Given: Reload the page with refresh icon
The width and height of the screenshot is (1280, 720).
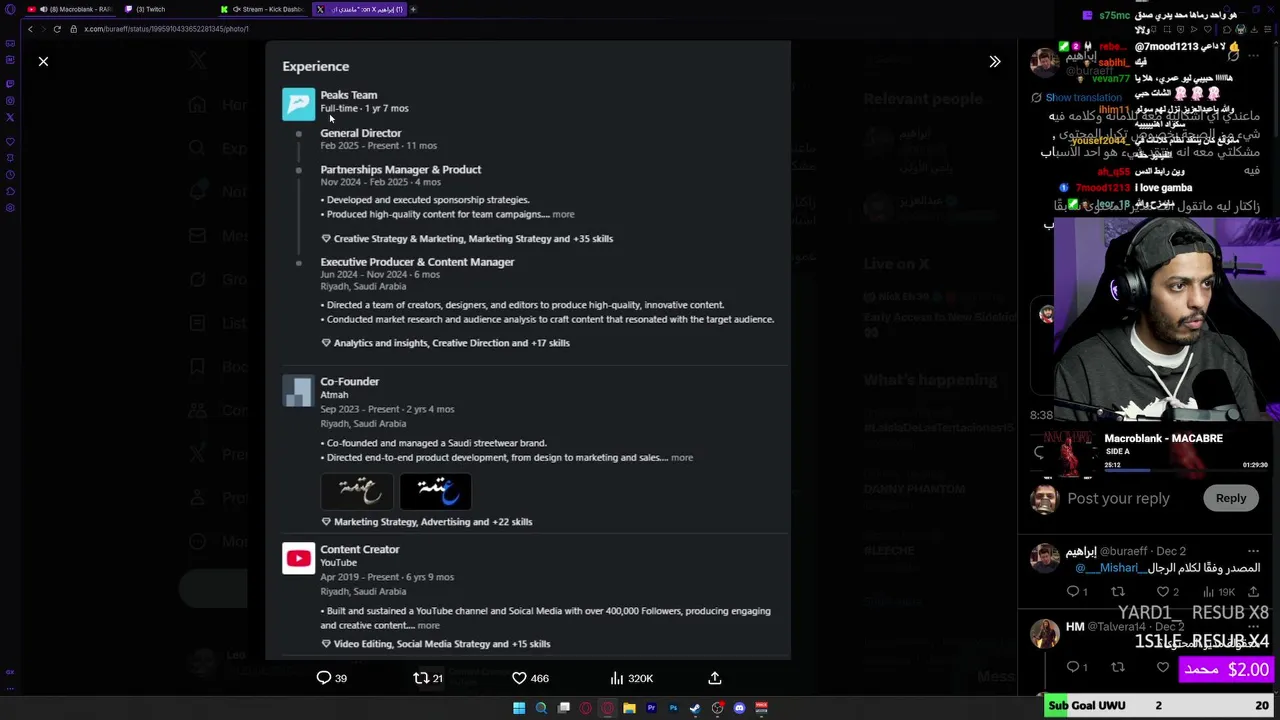Looking at the screenshot, I should coord(57,29).
